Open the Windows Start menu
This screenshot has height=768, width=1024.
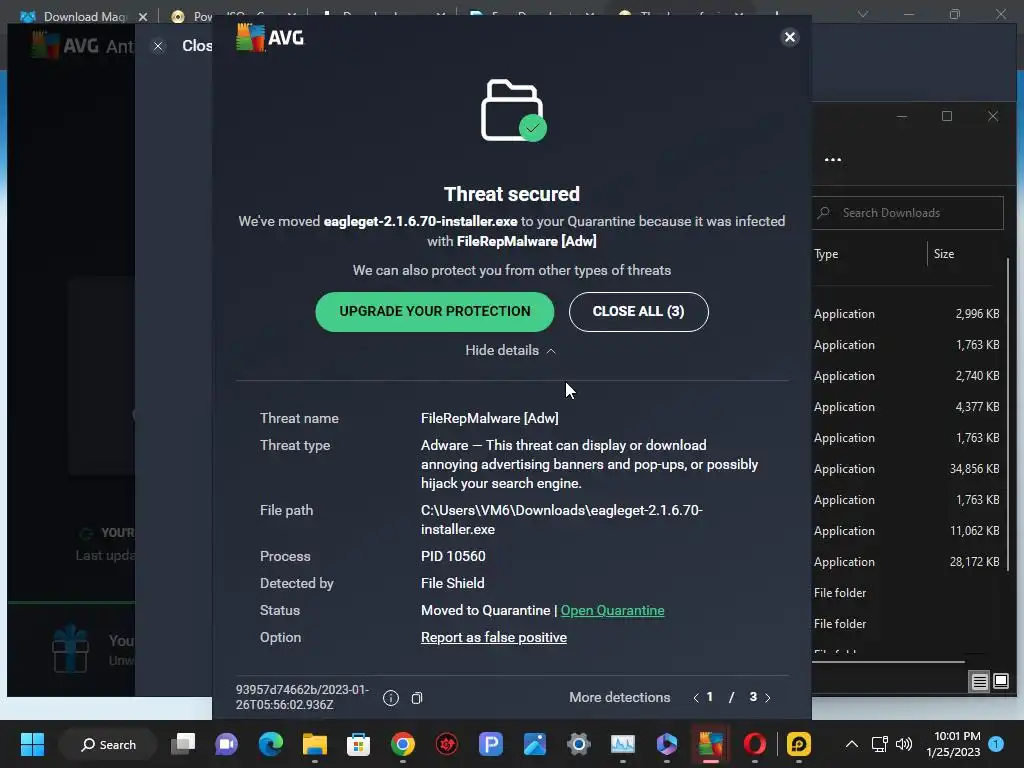32,744
